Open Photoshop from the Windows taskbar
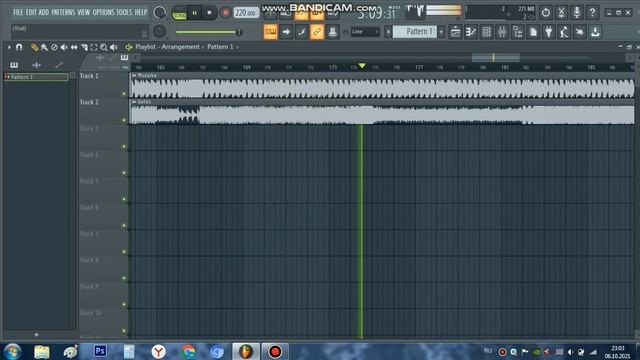Image resolution: width=640 pixels, height=360 pixels. 100,351
